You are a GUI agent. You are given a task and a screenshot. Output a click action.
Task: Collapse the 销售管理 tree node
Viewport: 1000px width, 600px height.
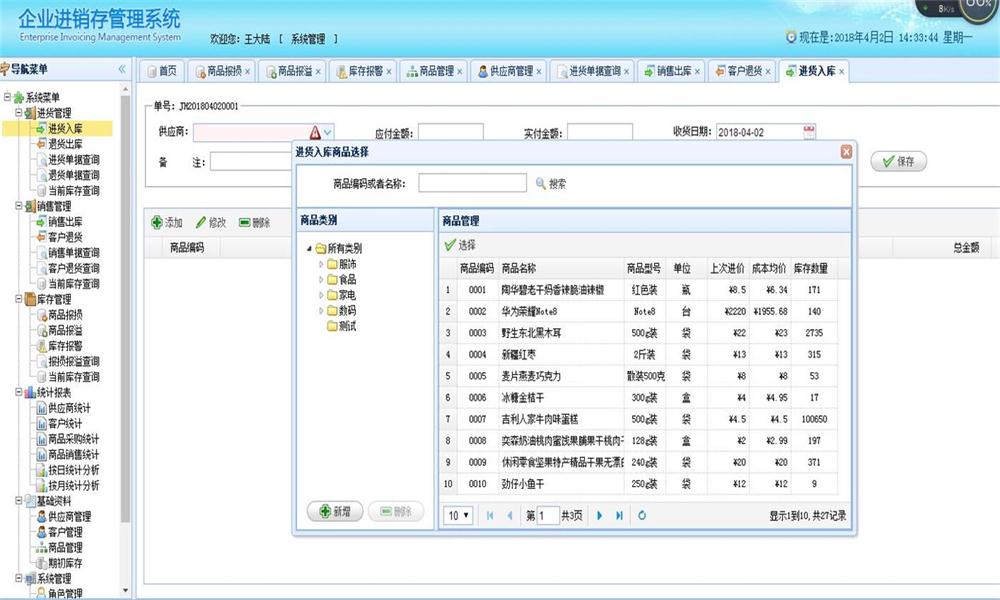click(x=18, y=206)
